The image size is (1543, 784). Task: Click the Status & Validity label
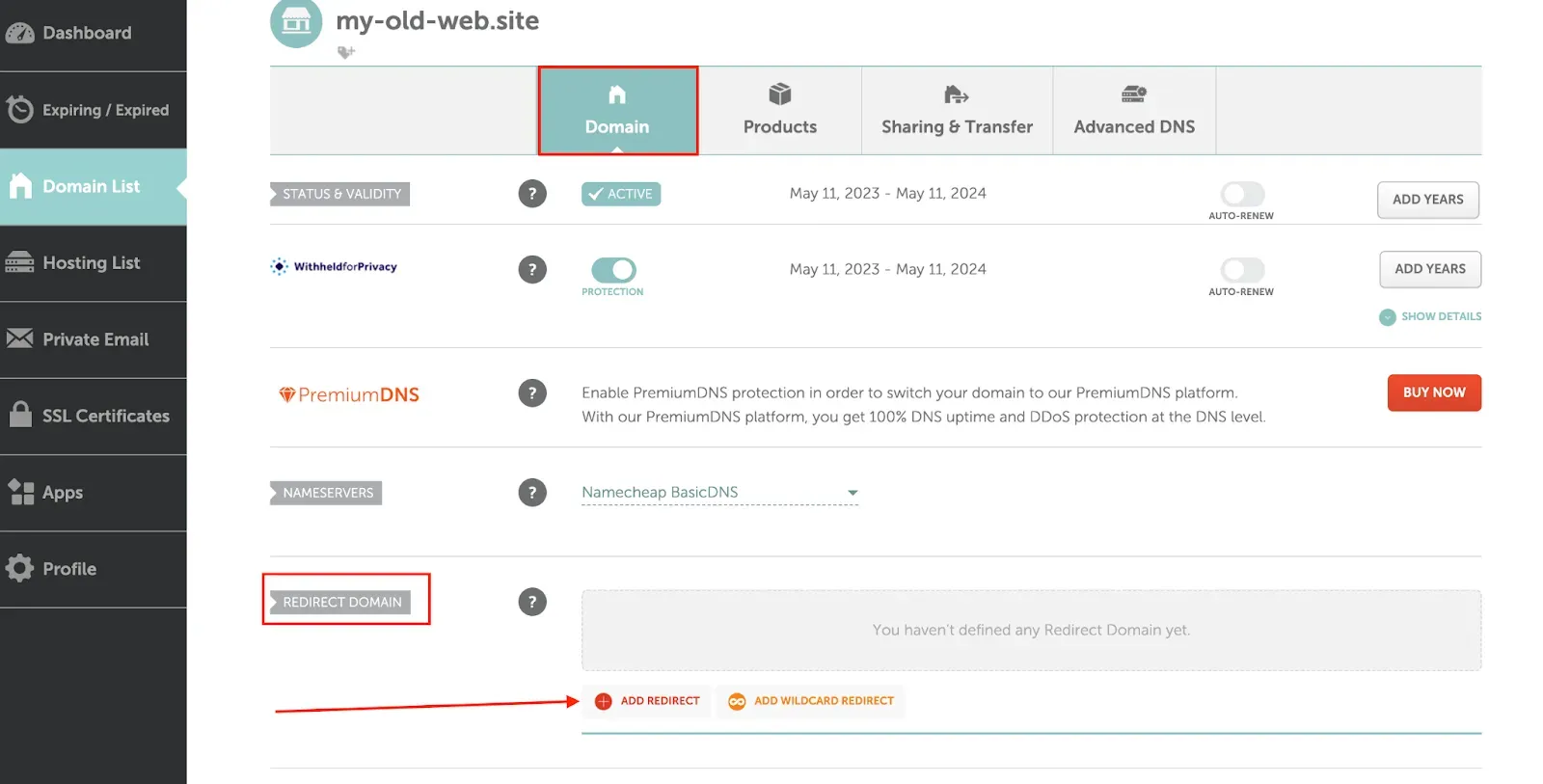tap(340, 194)
